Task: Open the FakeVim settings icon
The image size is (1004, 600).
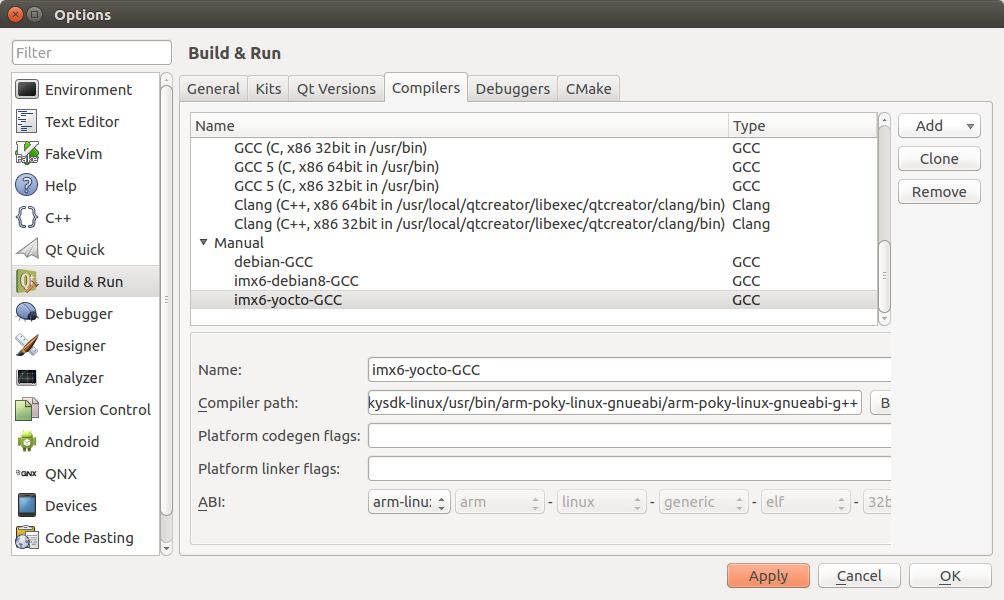Action: (28, 154)
